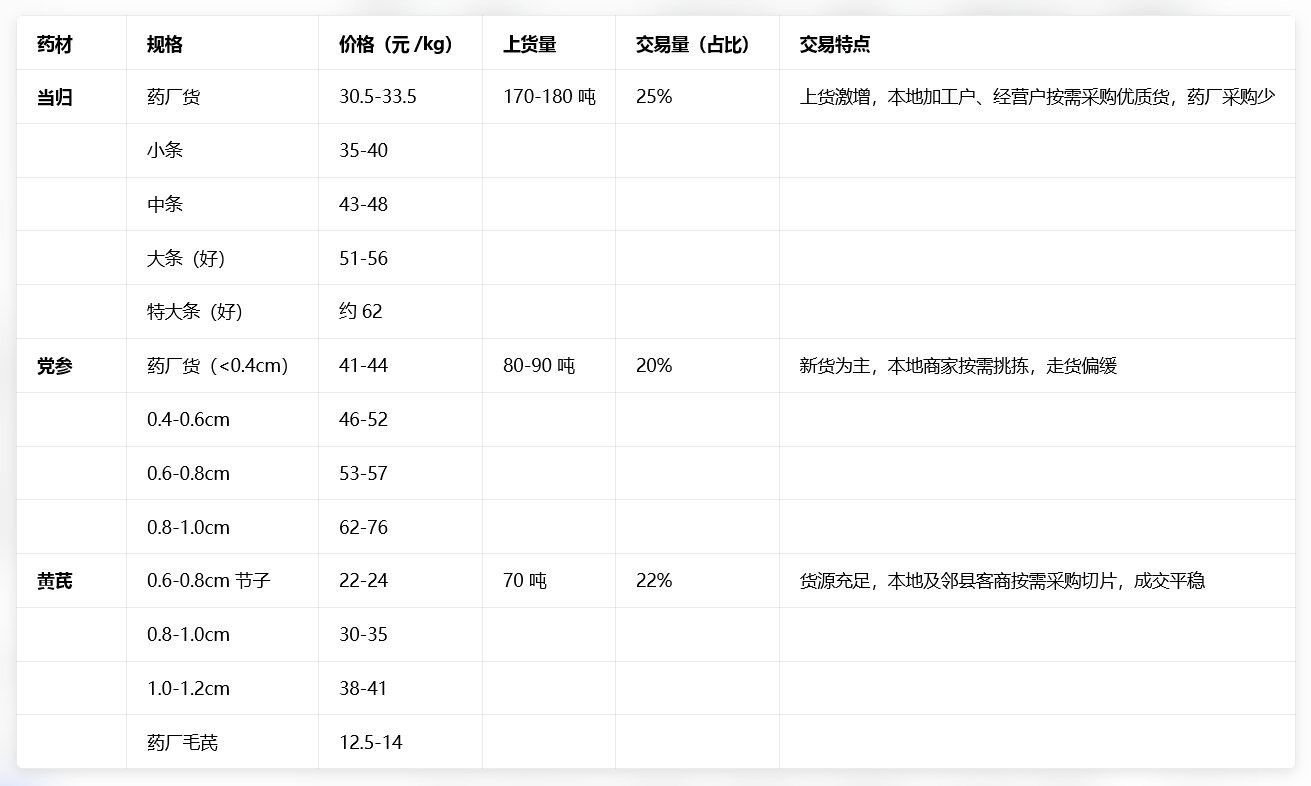This screenshot has height=786, width=1311.
Task: Click the 药材 column header
Action: [x=54, y=44]
